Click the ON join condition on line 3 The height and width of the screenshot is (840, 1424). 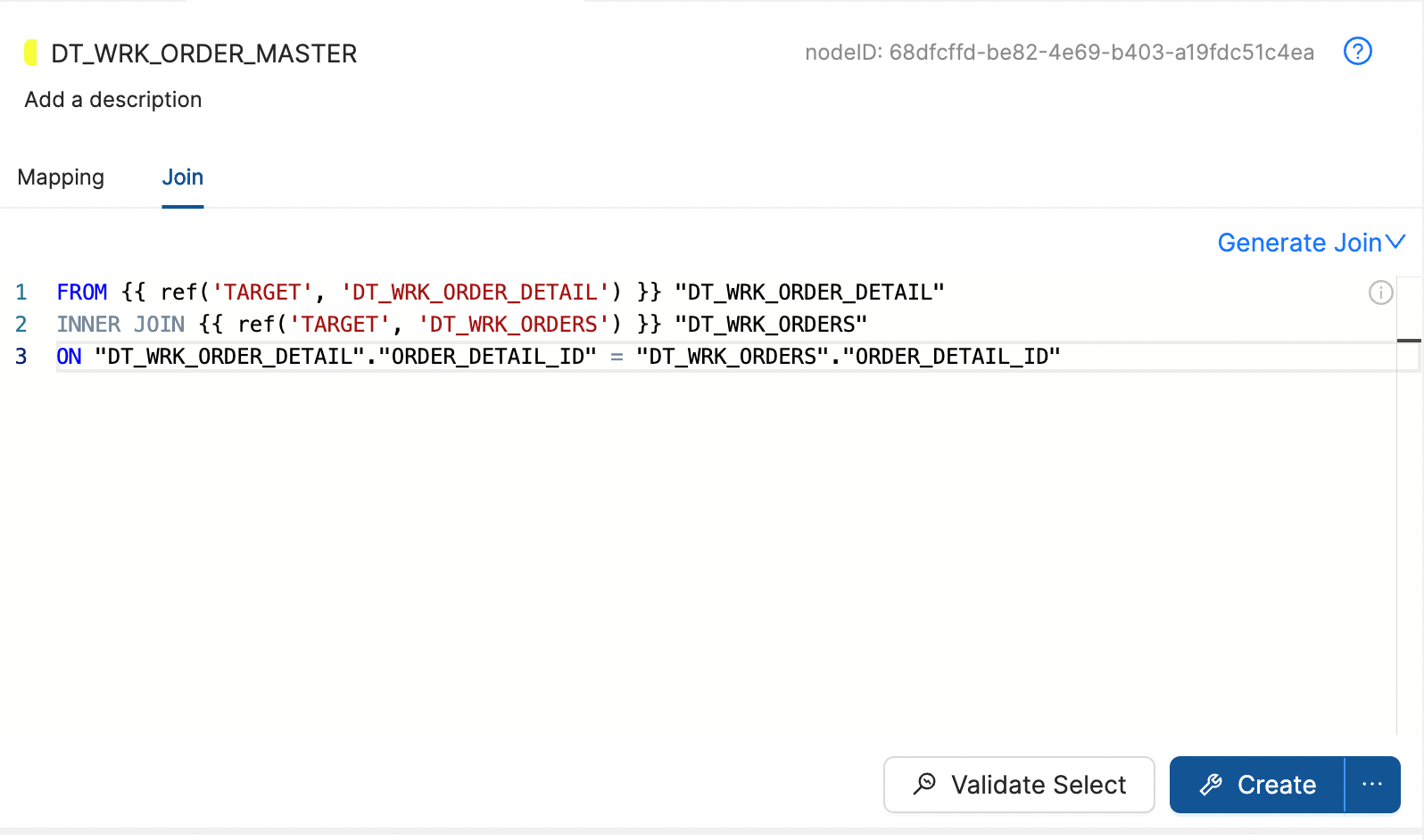(x=558, y=356)
